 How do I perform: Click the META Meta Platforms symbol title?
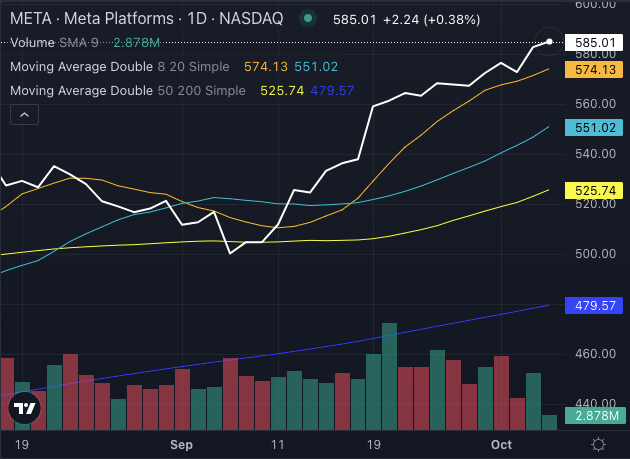tap(146, 19)
